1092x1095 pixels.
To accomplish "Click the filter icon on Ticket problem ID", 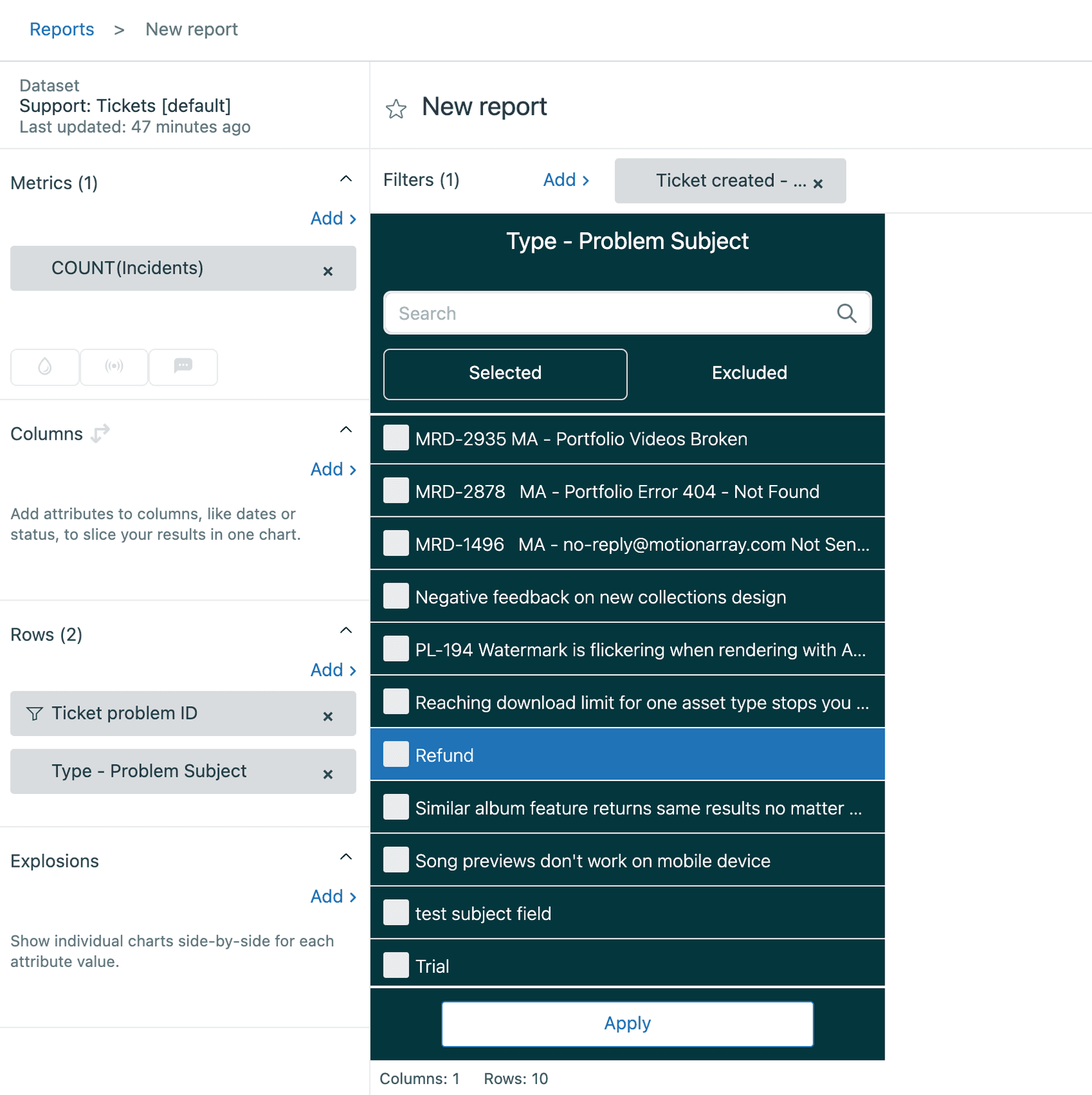I will pyautogui.click(x=34, y=713).
